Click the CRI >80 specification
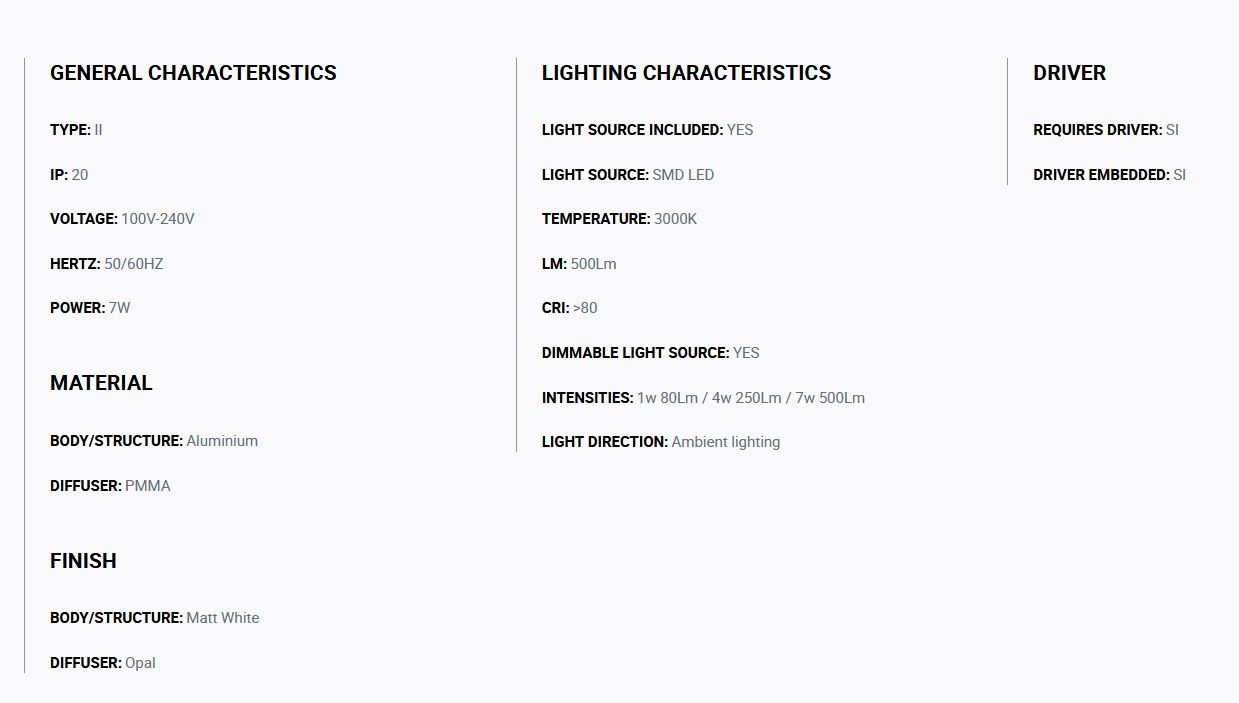The width and height of the screenshot is (1239, 703). [x=570, y=308]
